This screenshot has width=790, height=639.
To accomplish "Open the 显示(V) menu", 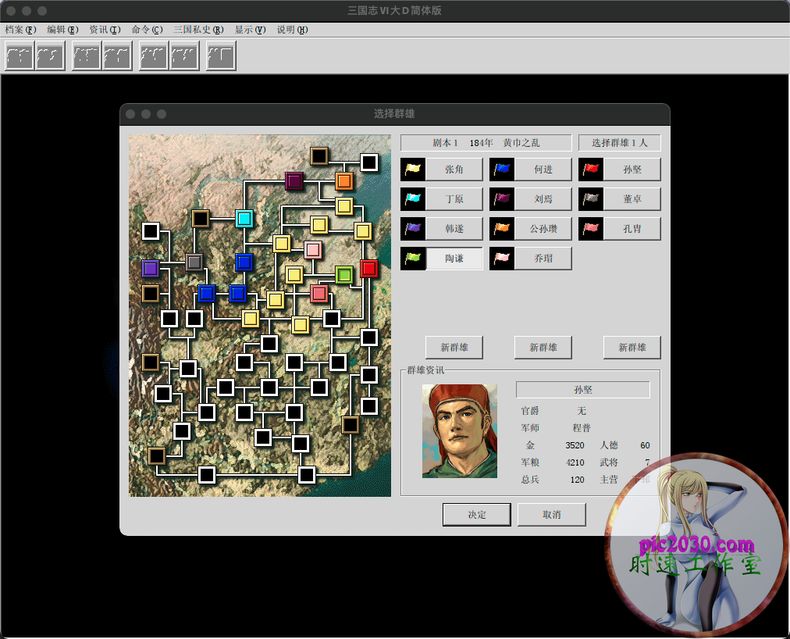I will click(x=250, y=30).
